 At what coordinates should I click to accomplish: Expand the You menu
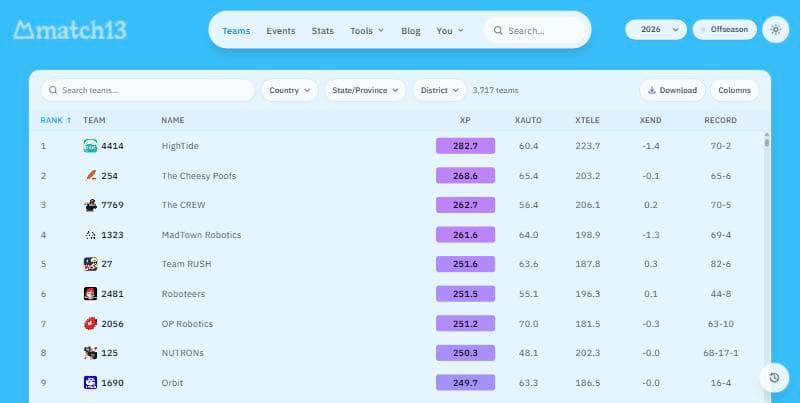[449, 31]
